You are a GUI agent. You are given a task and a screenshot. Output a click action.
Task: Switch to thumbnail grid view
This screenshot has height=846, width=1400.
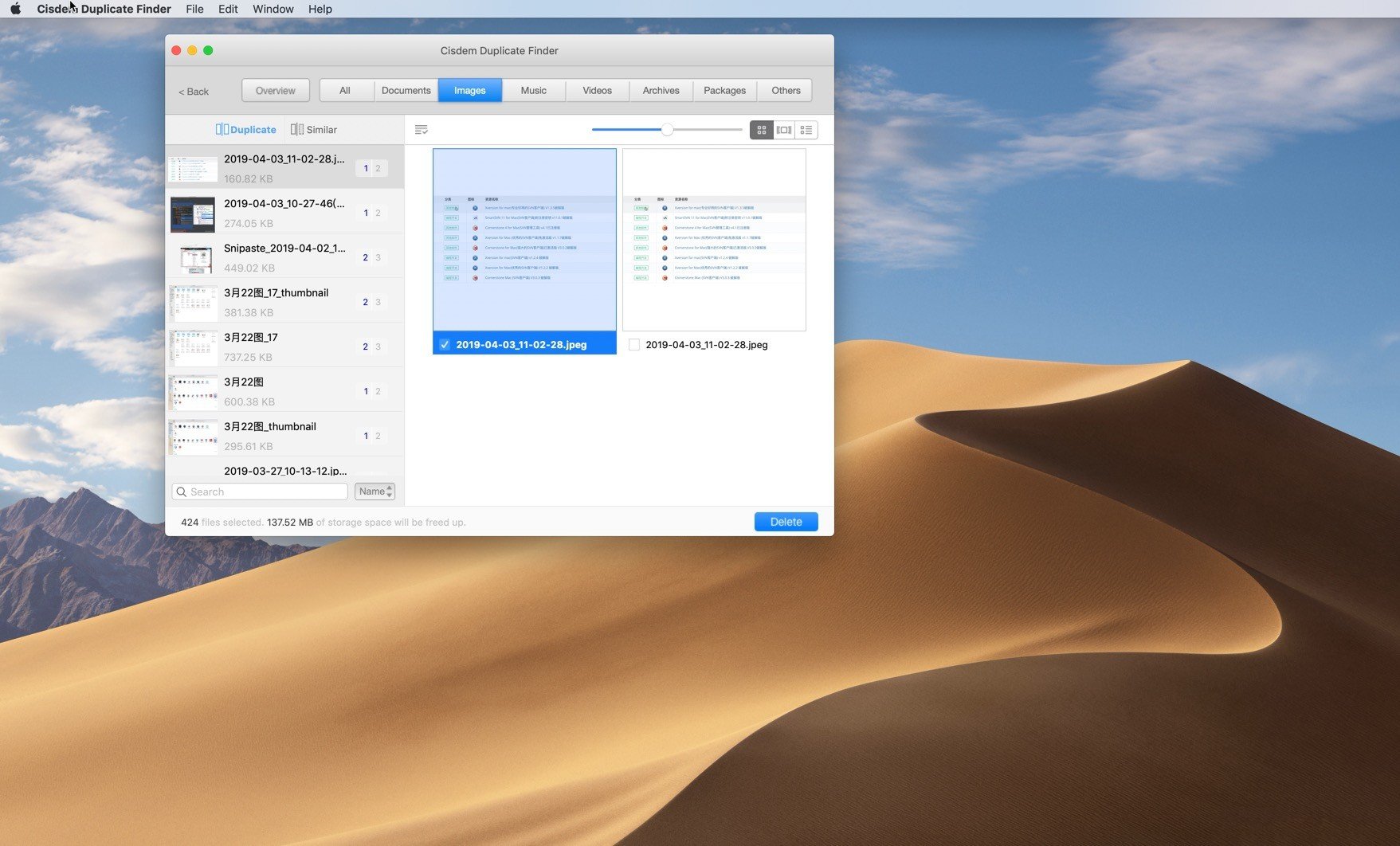point(762,130)
